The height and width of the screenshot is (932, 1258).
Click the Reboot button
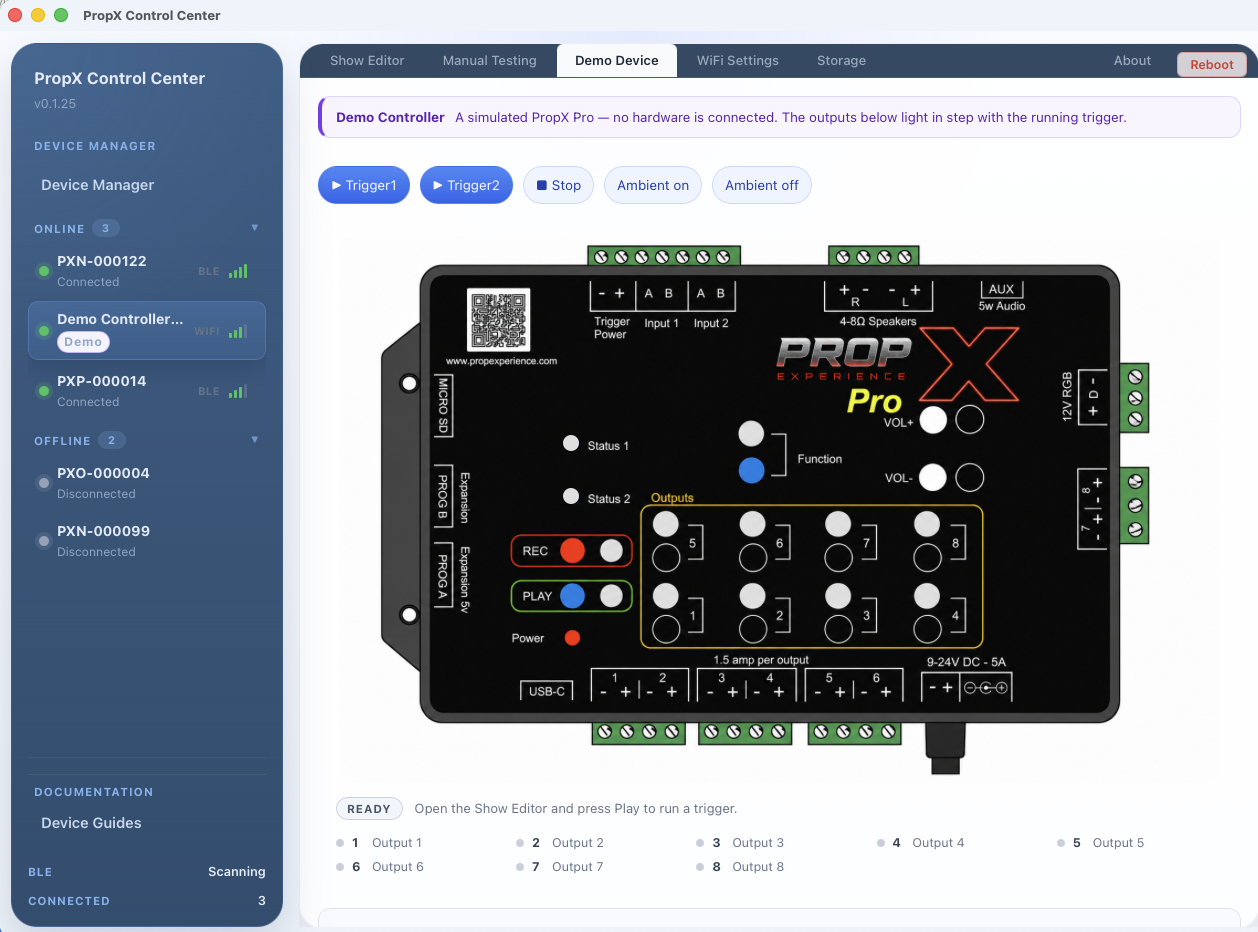[x=1212, y=64]
